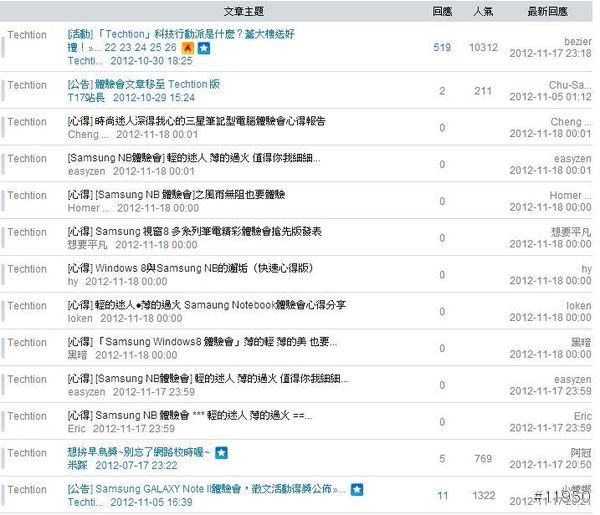
Task: Click the 10312 popularity value
Action: (x=484, y=47)
